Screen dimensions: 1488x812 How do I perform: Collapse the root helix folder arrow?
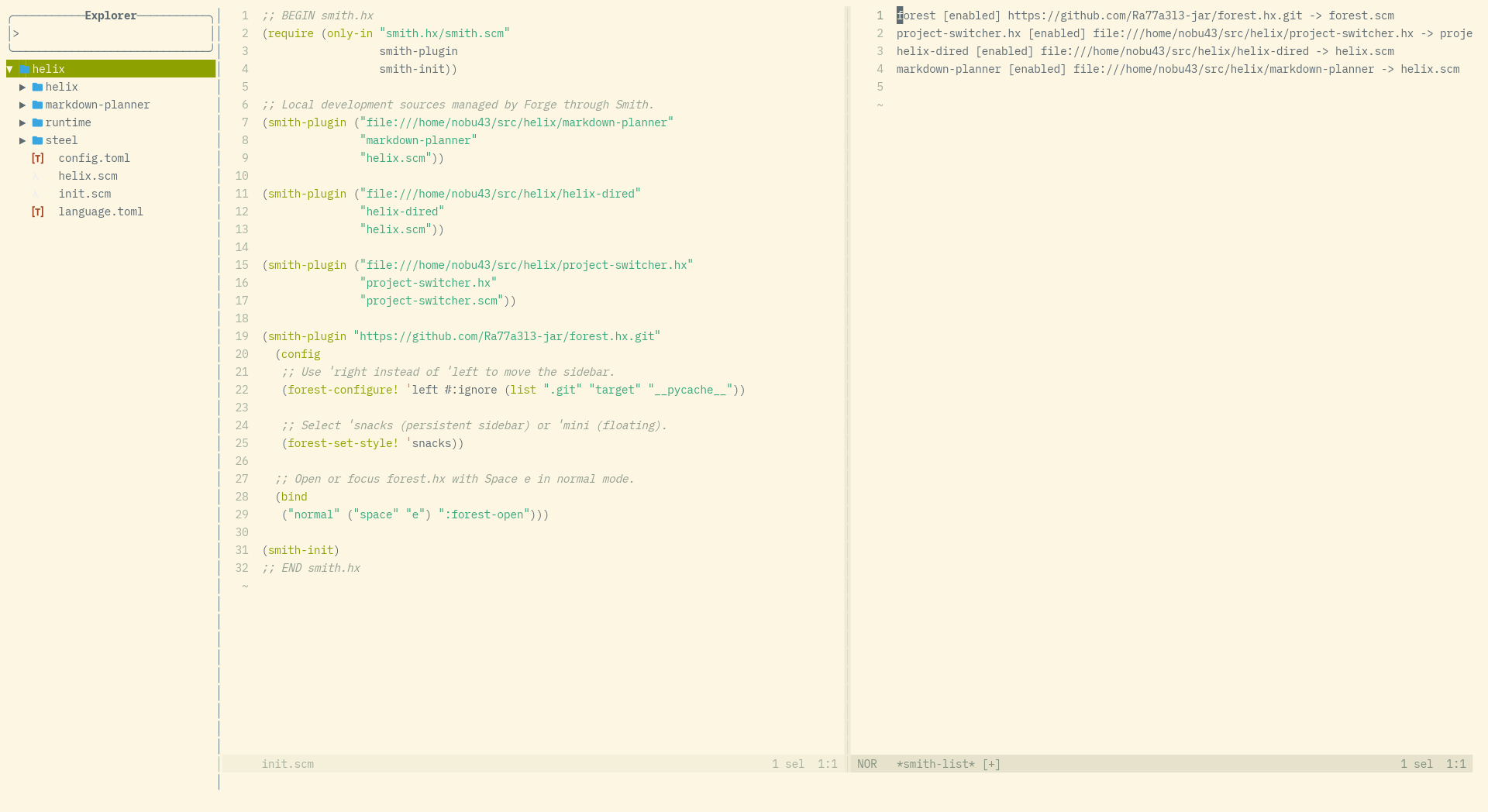coord(10,69)
